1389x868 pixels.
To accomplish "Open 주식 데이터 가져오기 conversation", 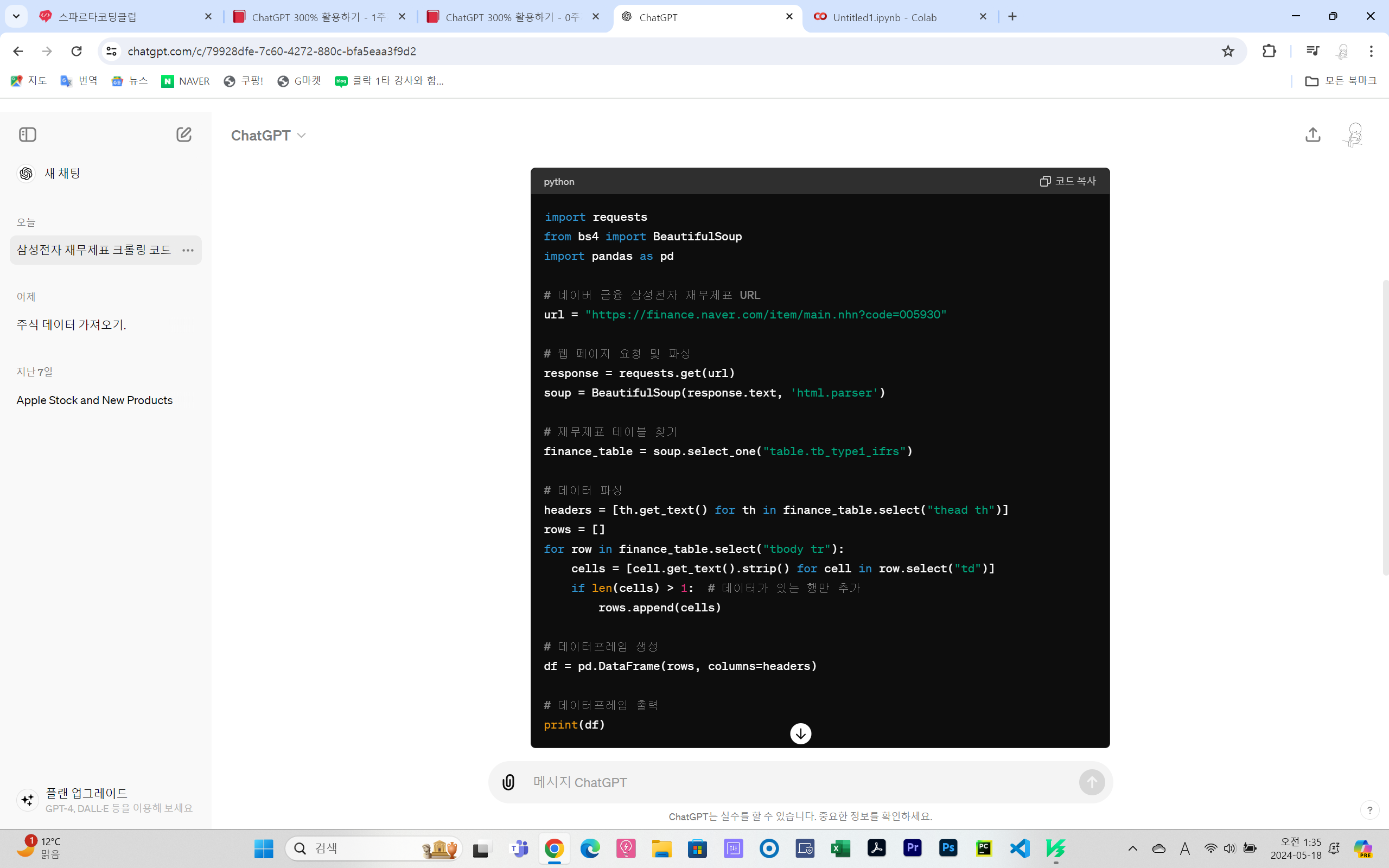I will click(71, 325).
